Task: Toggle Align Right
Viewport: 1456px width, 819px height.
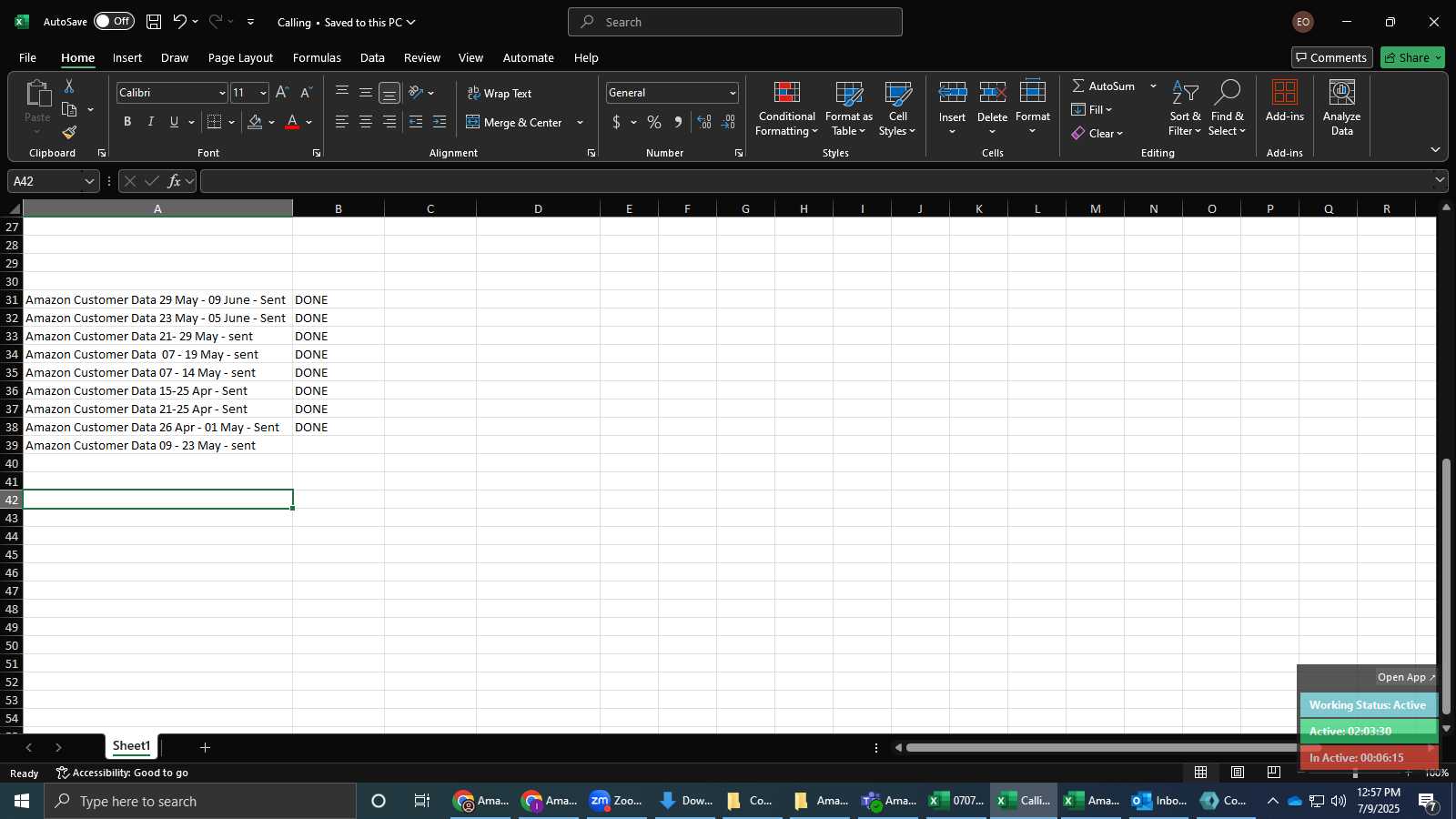Action: 389,122
